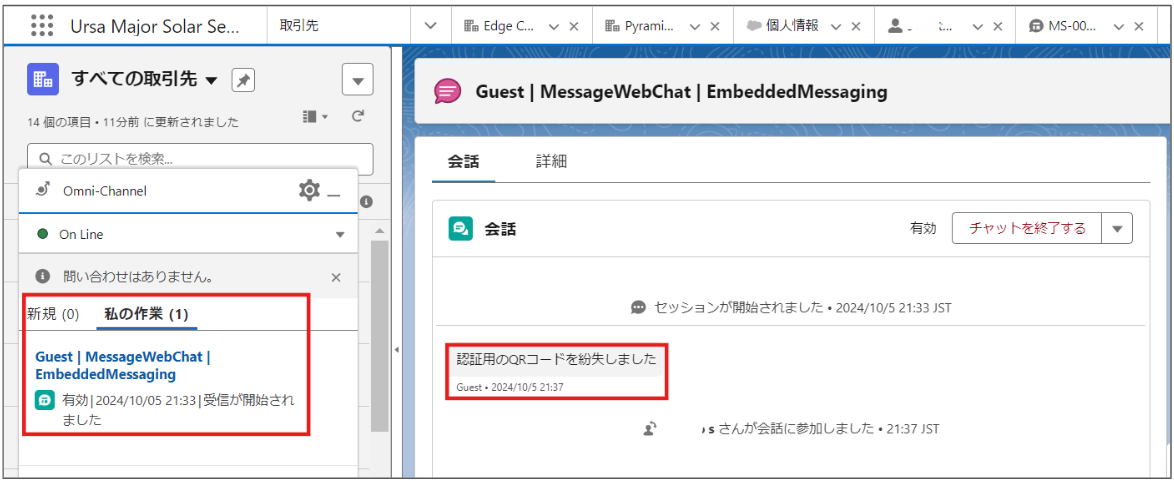Open the On Line status dropdown
Viewport: 1174px width, 481px height.
[340, 235]
